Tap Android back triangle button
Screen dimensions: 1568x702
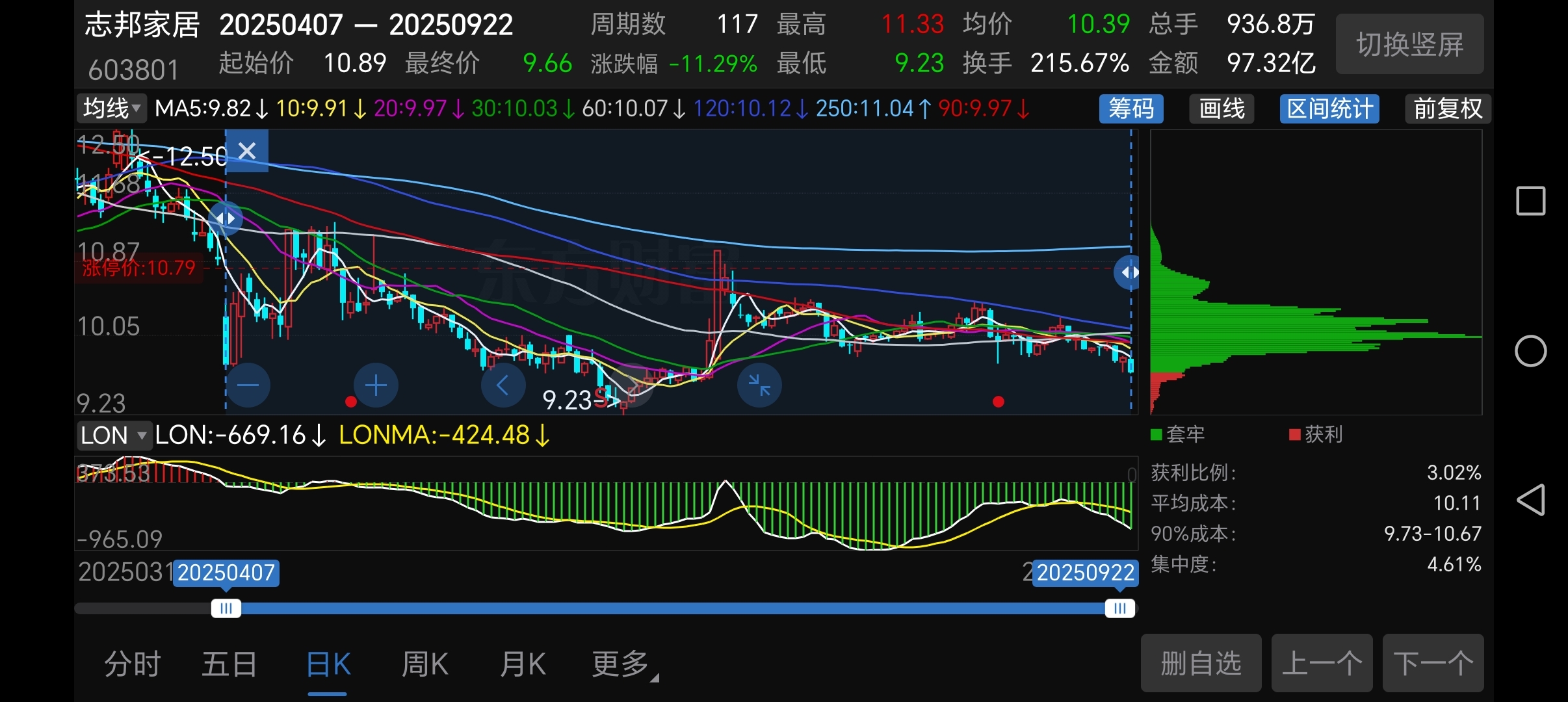pyautogui.click(x=1530, y=500)
